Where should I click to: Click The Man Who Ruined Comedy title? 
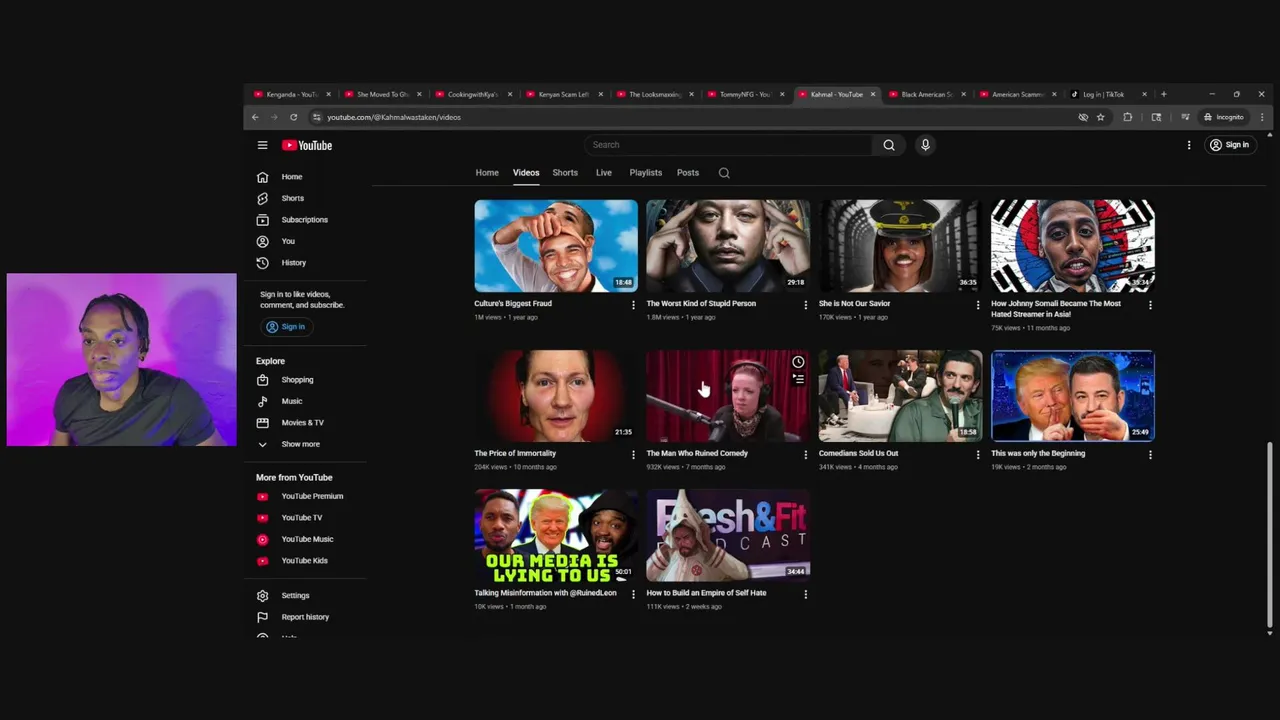coord(697,453)
